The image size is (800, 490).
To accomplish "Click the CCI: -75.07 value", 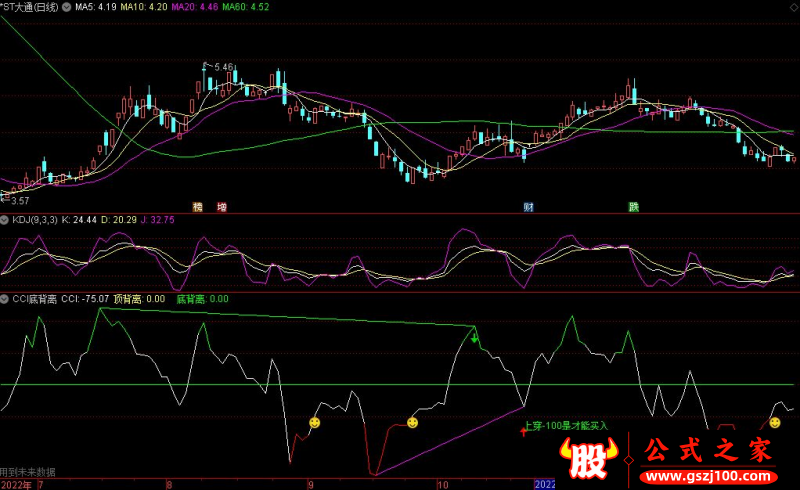I will (x=85, y=299).
